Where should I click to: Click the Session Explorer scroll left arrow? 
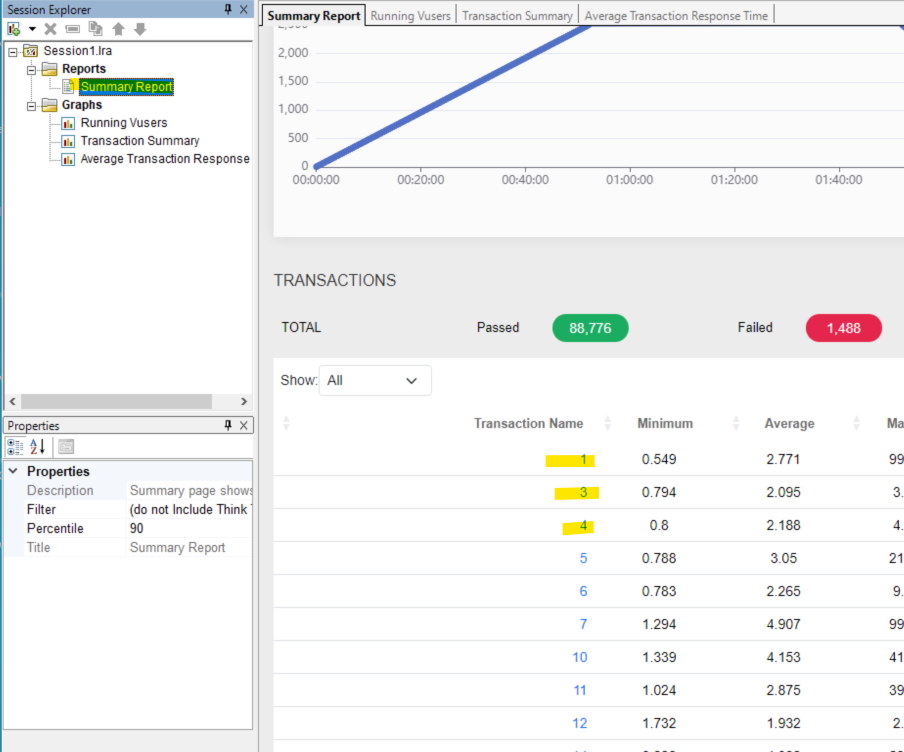(13, 401)
